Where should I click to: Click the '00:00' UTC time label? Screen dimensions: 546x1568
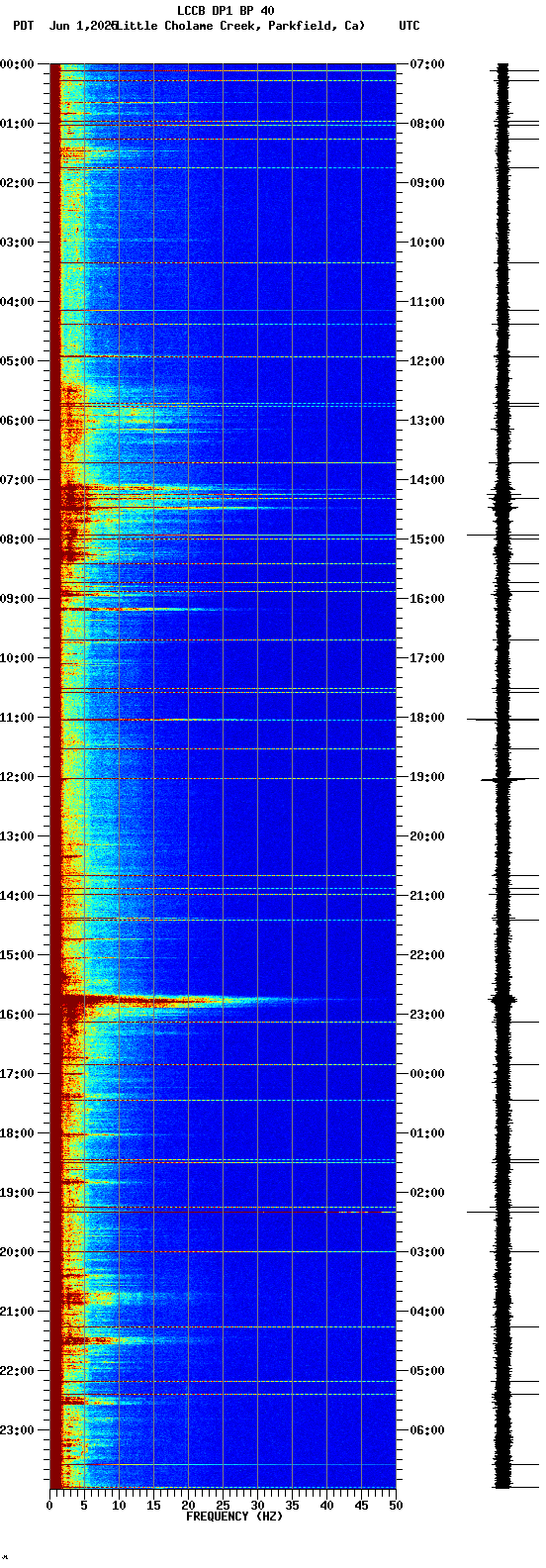(427, 1074)
